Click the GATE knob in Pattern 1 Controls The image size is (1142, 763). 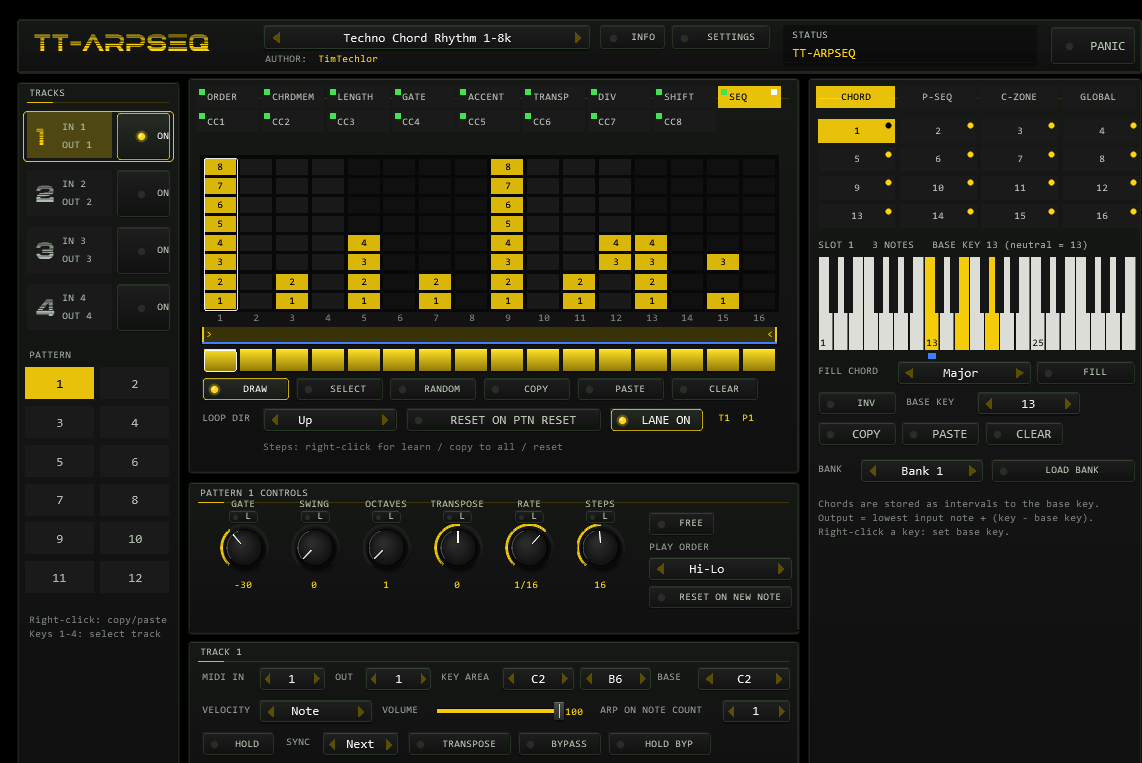coord(243,547)
